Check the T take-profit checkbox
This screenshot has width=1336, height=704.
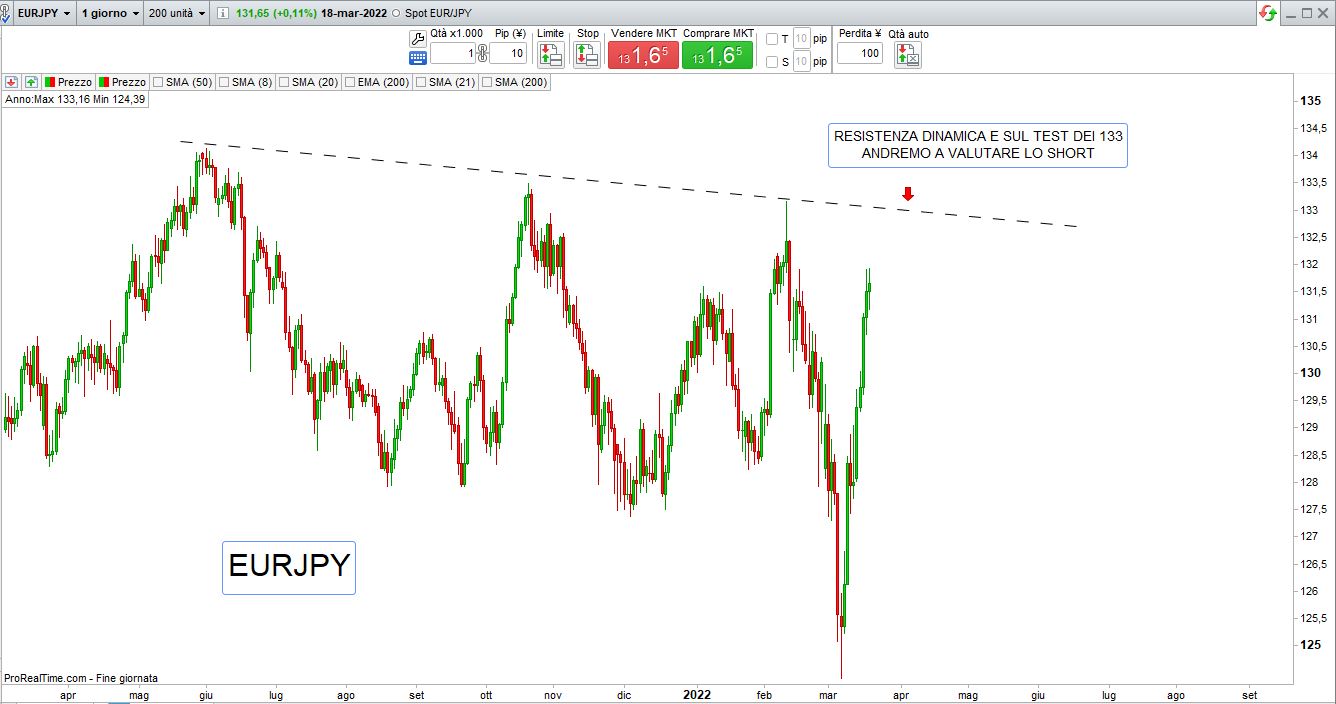pyautogui.click(x=771, y=39)
